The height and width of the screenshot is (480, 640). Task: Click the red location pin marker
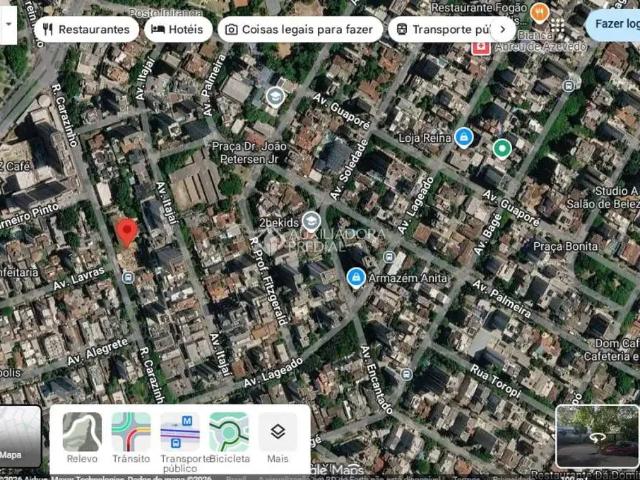coord(127,232)
